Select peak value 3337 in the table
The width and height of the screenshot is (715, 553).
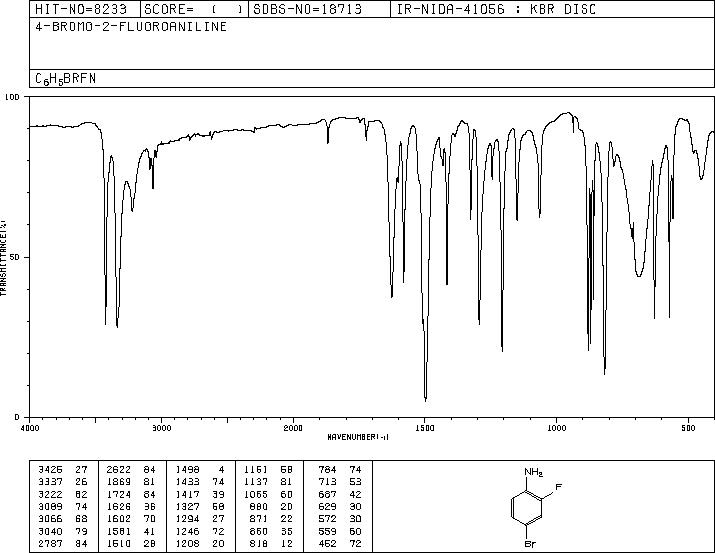click(x=50, y=482)
